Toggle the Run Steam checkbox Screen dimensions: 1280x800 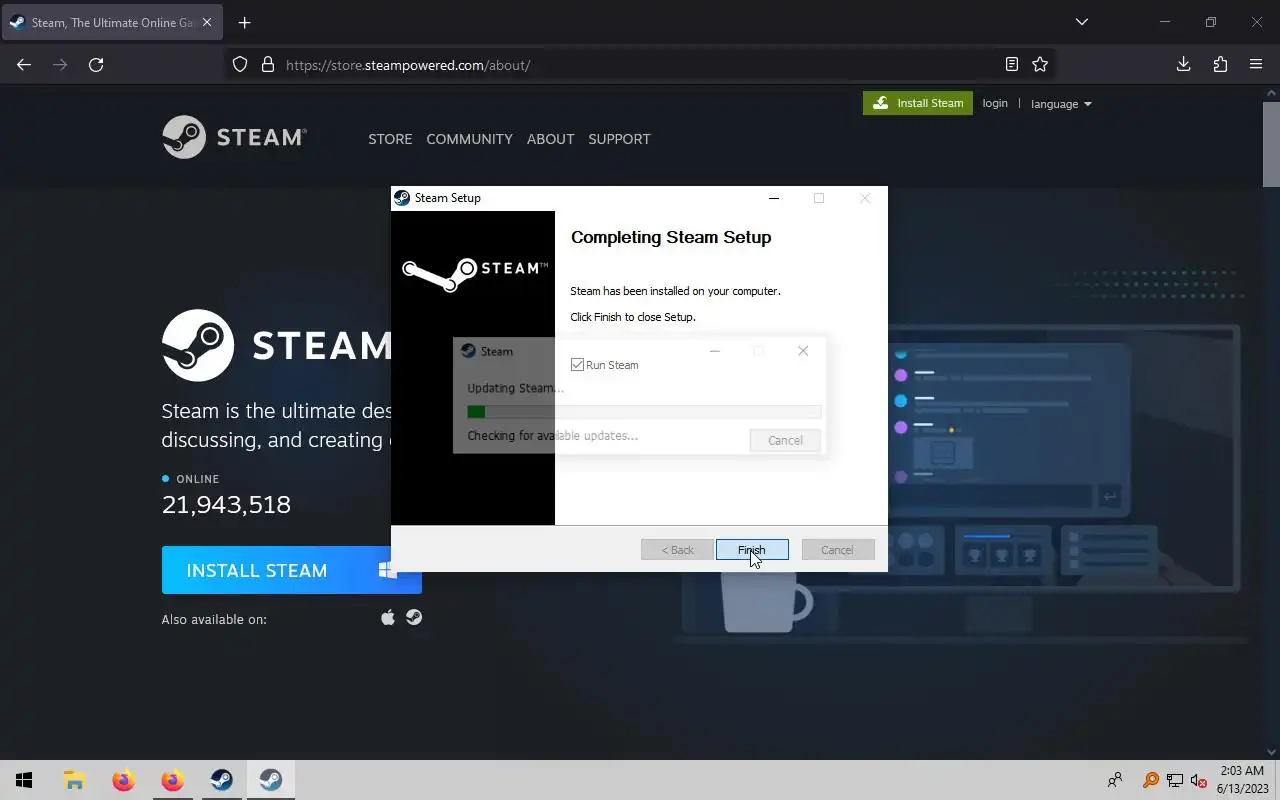point(577,365)
